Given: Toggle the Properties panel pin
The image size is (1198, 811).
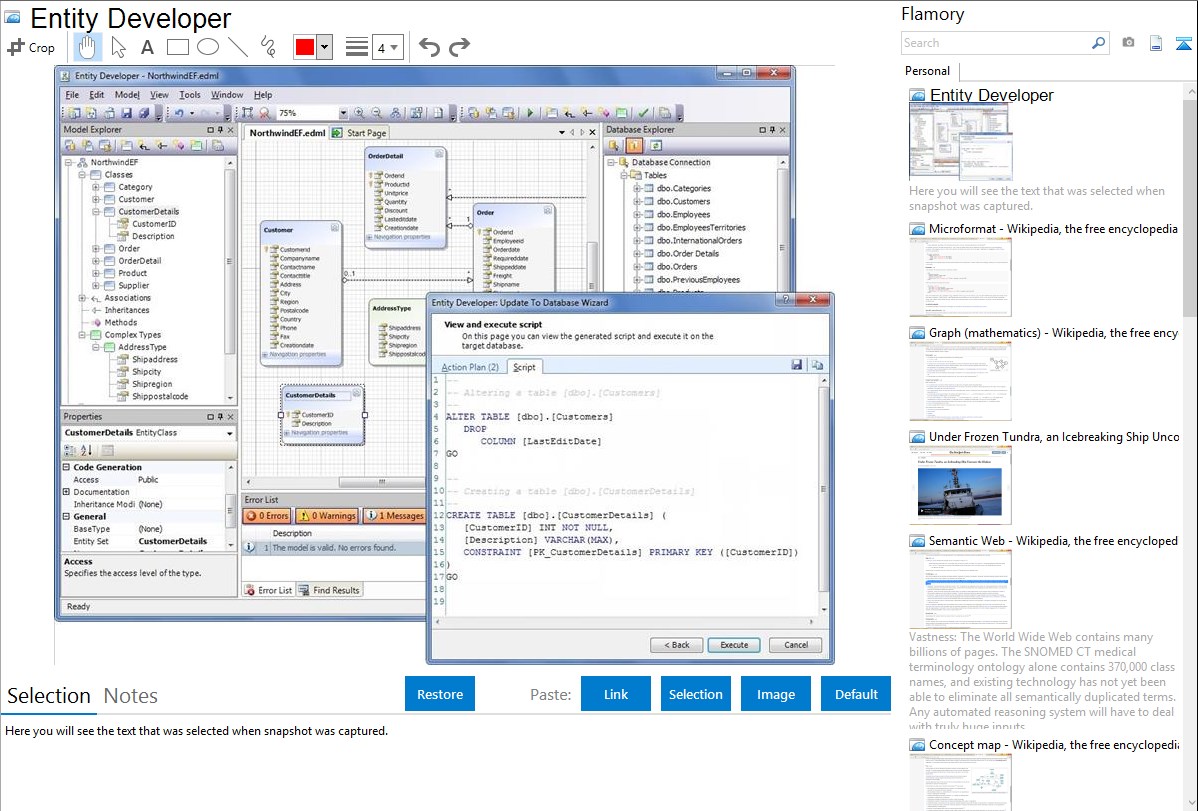Looking at the screenshot, I should point(220,417).
